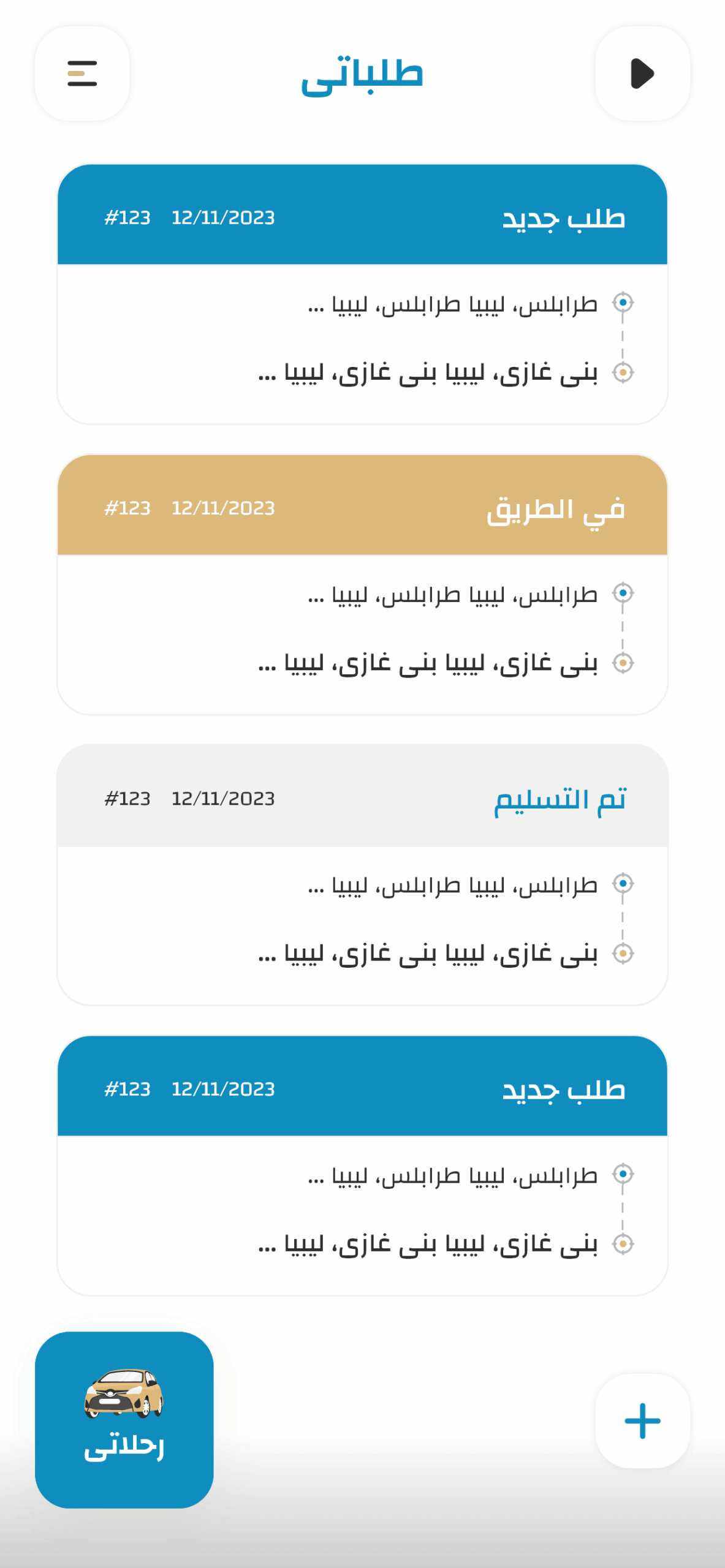The image size is (725, 1568).
Task: Select طرابلس pickup address in first card
Action: [x=452, y=304]
